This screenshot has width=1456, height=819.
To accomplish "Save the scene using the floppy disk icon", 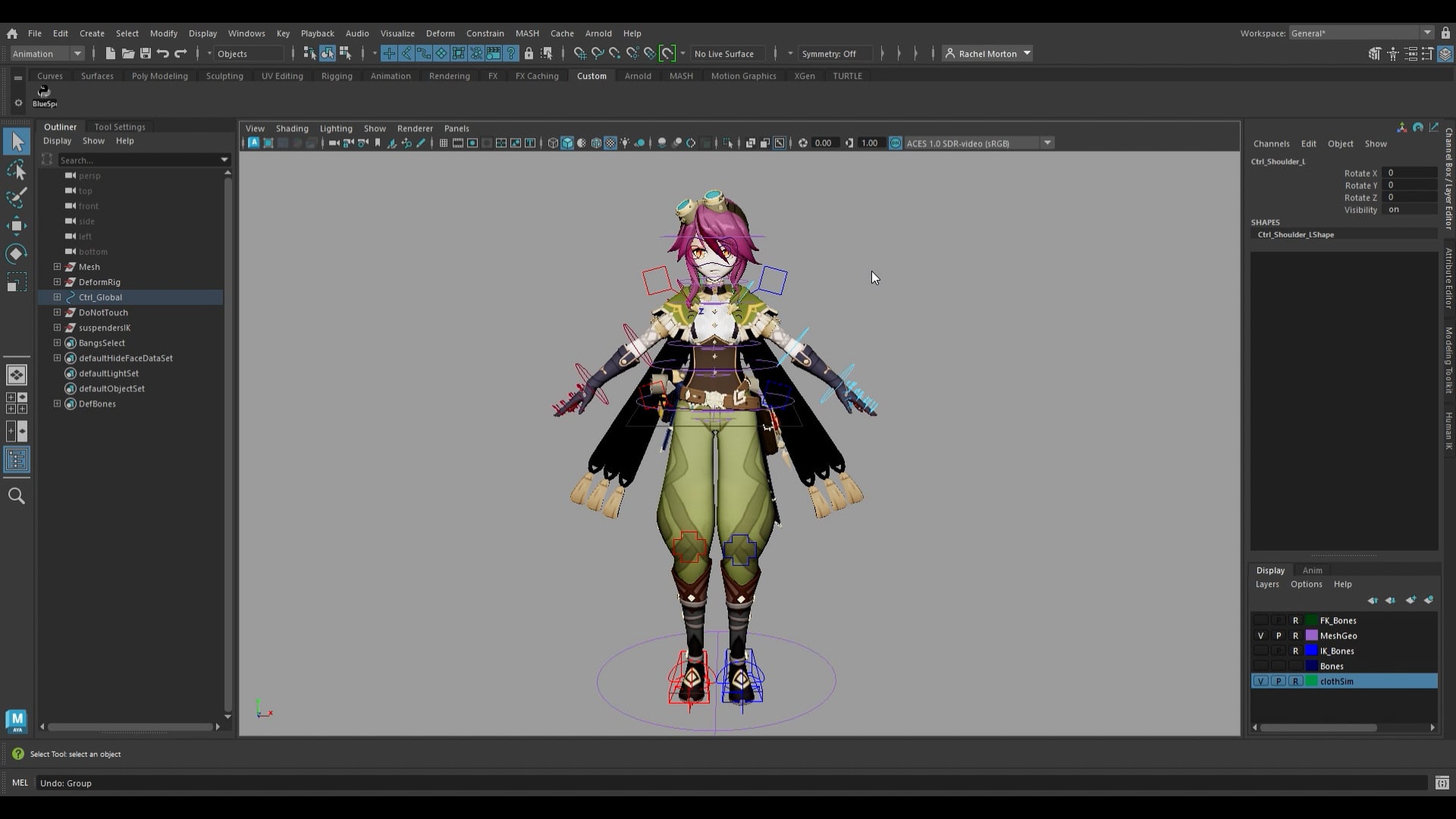I will (145, 53).
